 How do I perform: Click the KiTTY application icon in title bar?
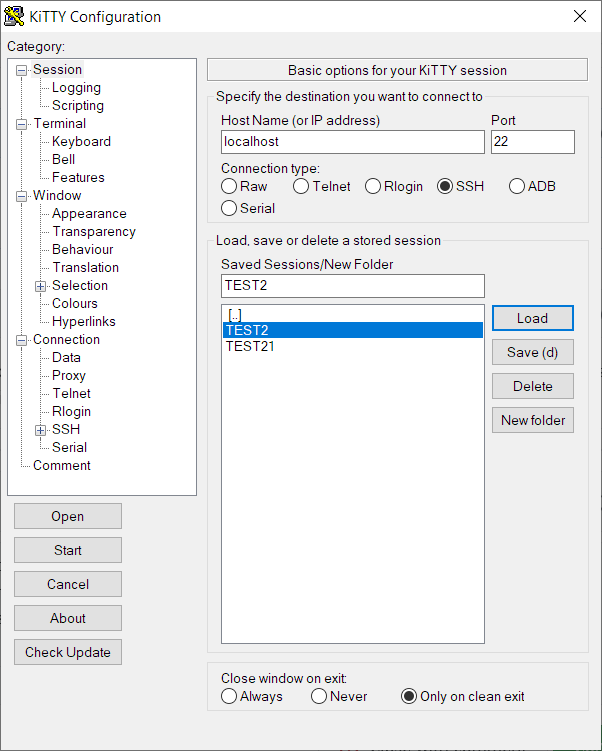coord(14,16)
